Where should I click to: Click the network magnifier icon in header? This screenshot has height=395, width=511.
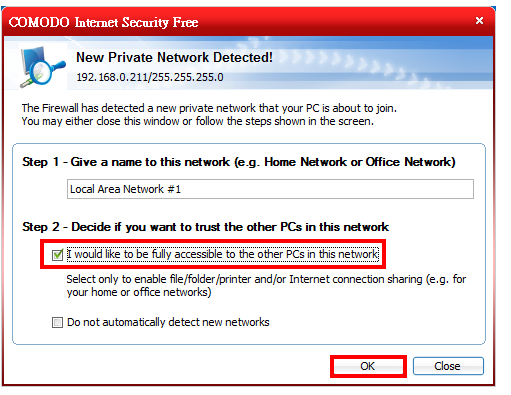[x=42, y=67]
